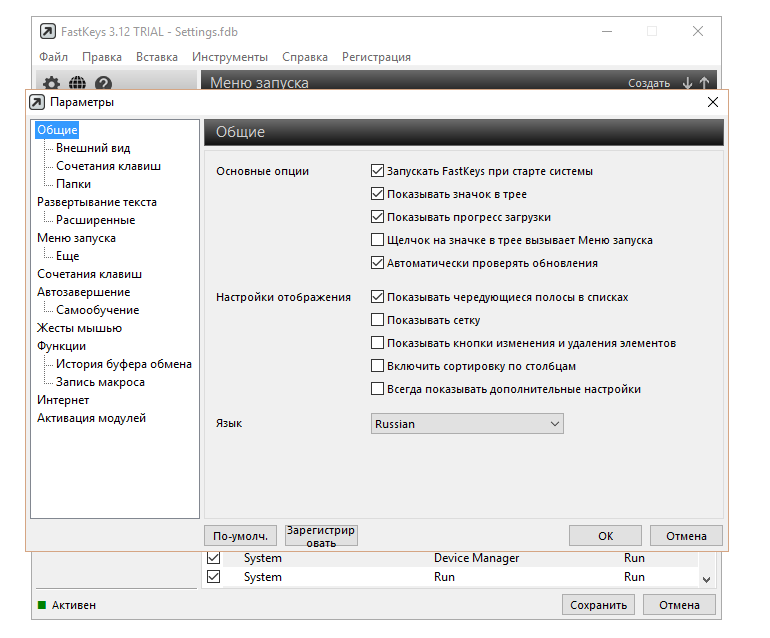Enable Показывать кнопки изменения и удаления элементов
770x638 pixels.
[377, 343]
